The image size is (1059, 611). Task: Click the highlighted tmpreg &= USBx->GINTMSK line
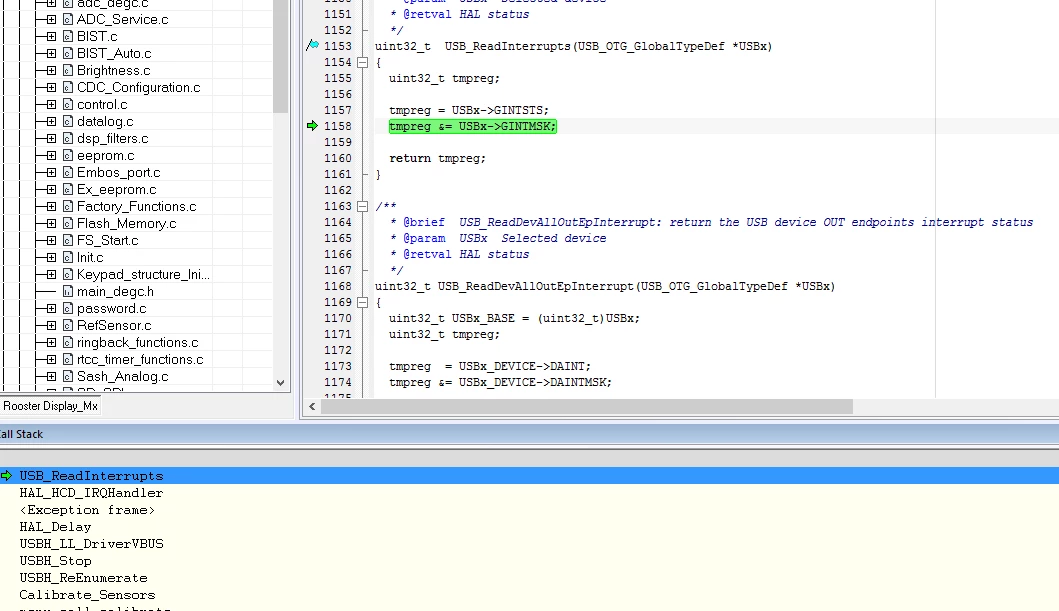point(473,126)
